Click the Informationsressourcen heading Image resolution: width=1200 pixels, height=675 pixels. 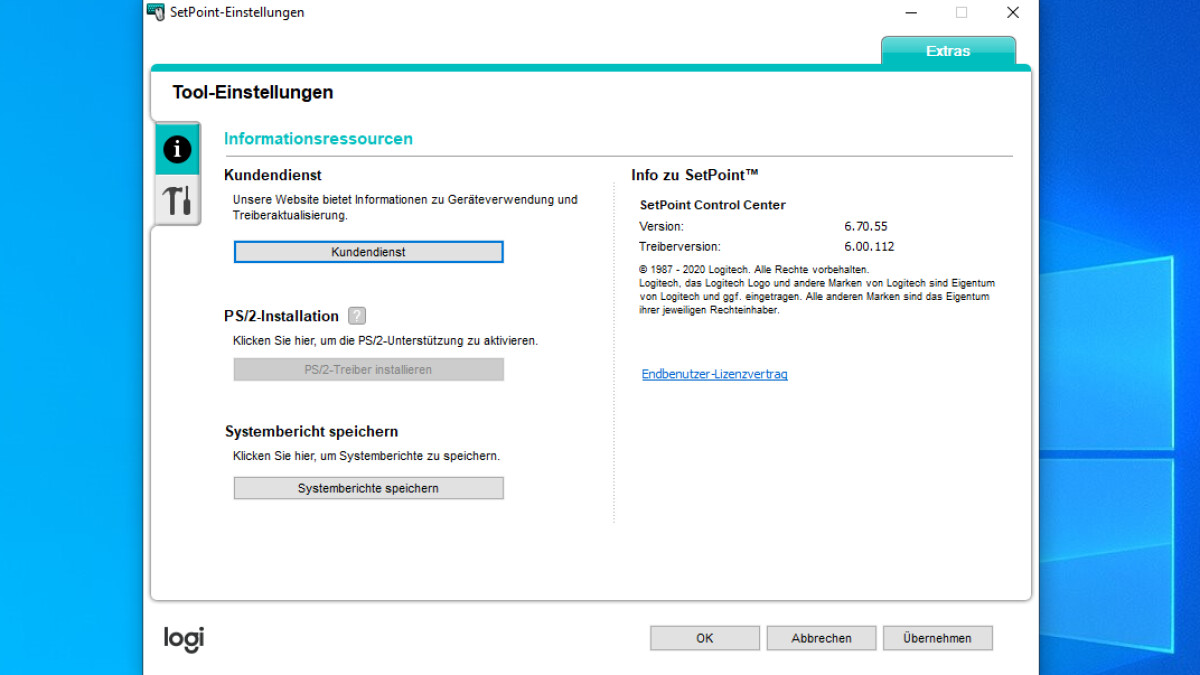pos(318,139)
